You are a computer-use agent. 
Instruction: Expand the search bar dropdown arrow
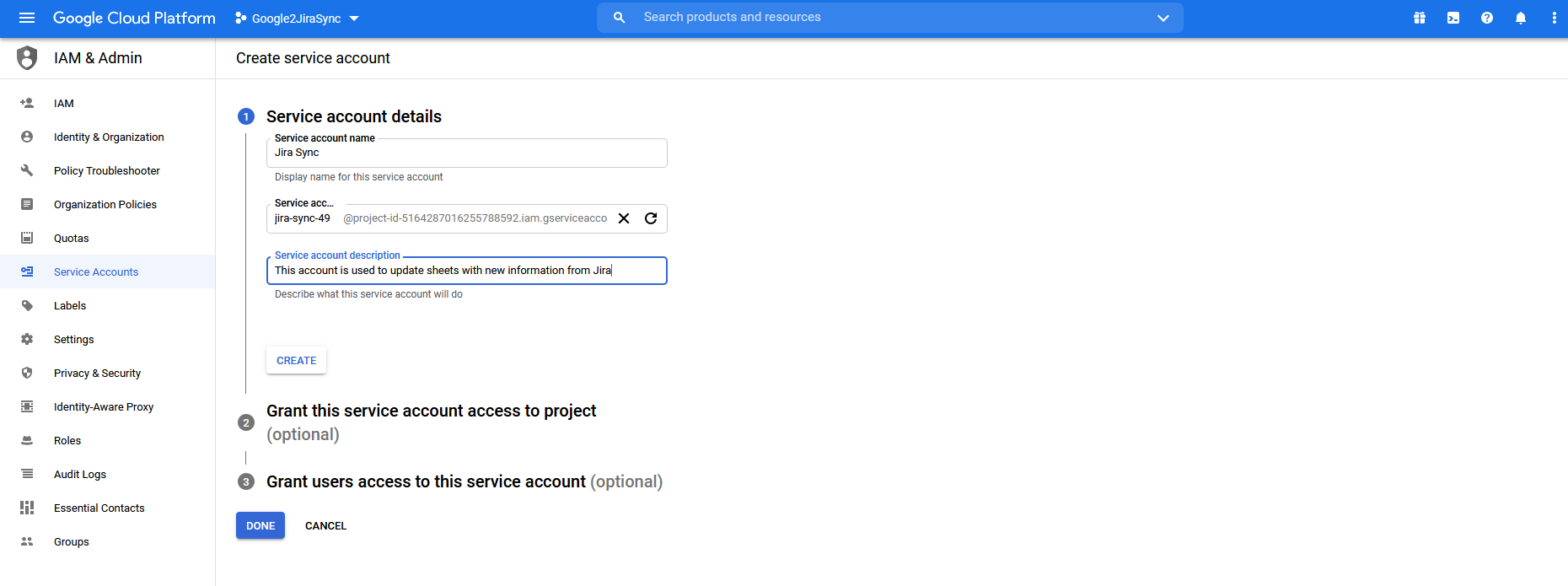1163,18
